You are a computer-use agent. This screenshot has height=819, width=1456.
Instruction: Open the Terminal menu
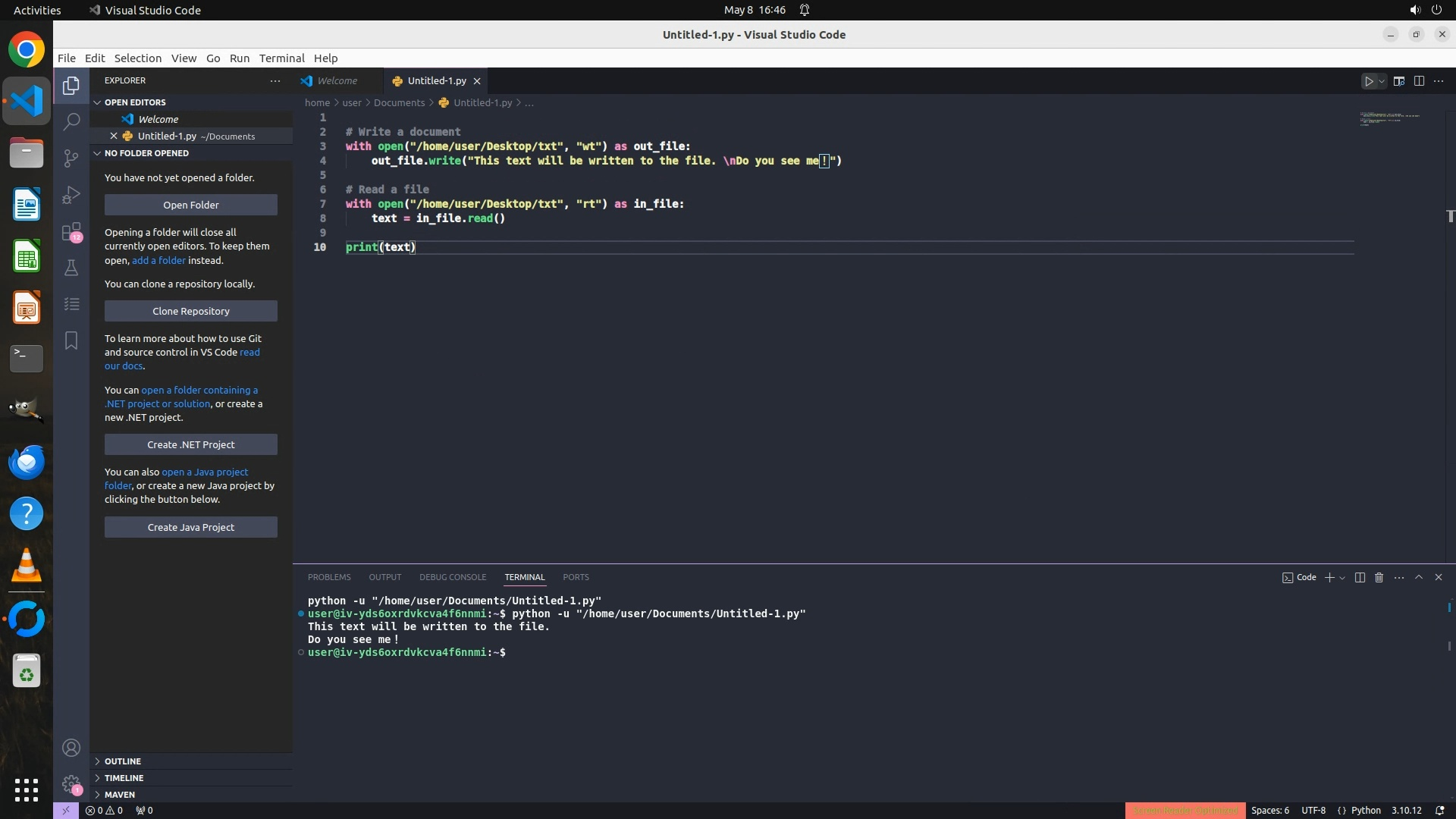pyautogui.click(x=281, y=58)
